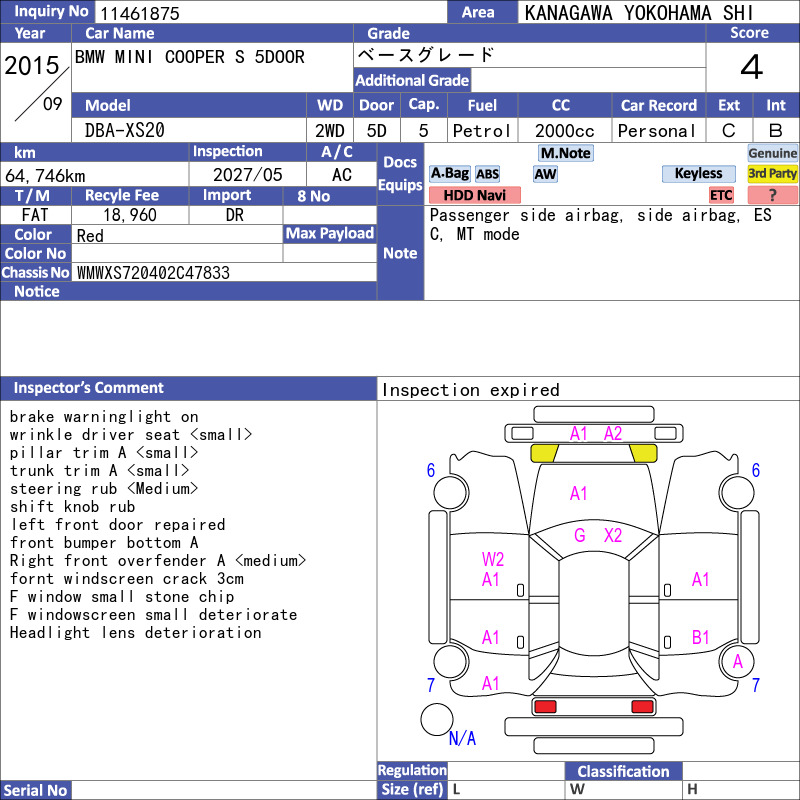Image resolution: width=800 pixels, height=800 pixels.
Task: Click the 3rd Party yellow badge
Action: (x=772, y=174)
